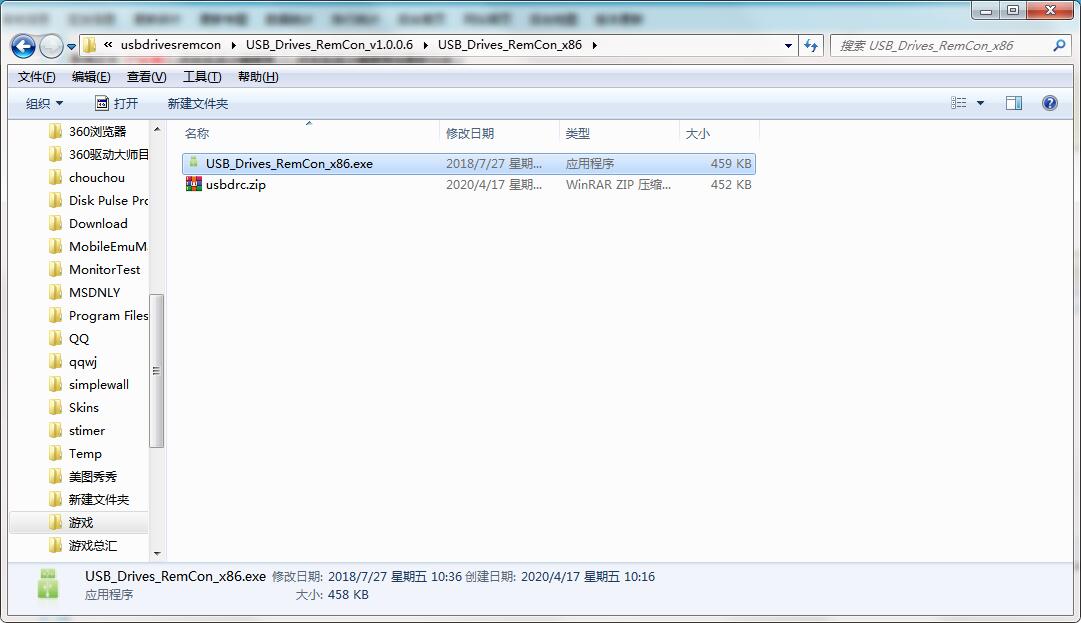This screenshot has height=623, width=1081.
Task: Click the Skins folder icon in tree
Action: 56,407
